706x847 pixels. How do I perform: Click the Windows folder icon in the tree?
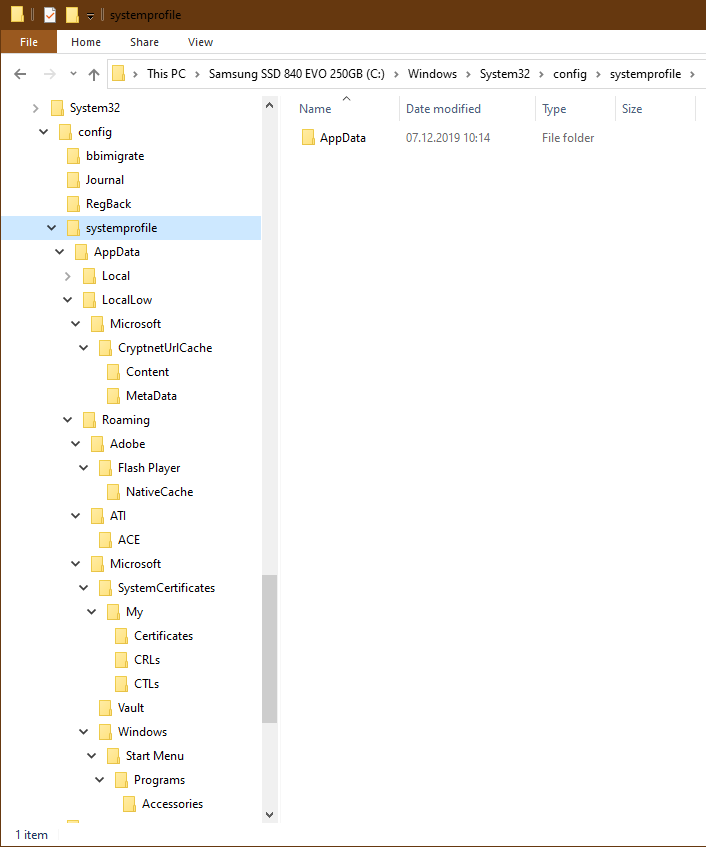(x=105, y=732)
